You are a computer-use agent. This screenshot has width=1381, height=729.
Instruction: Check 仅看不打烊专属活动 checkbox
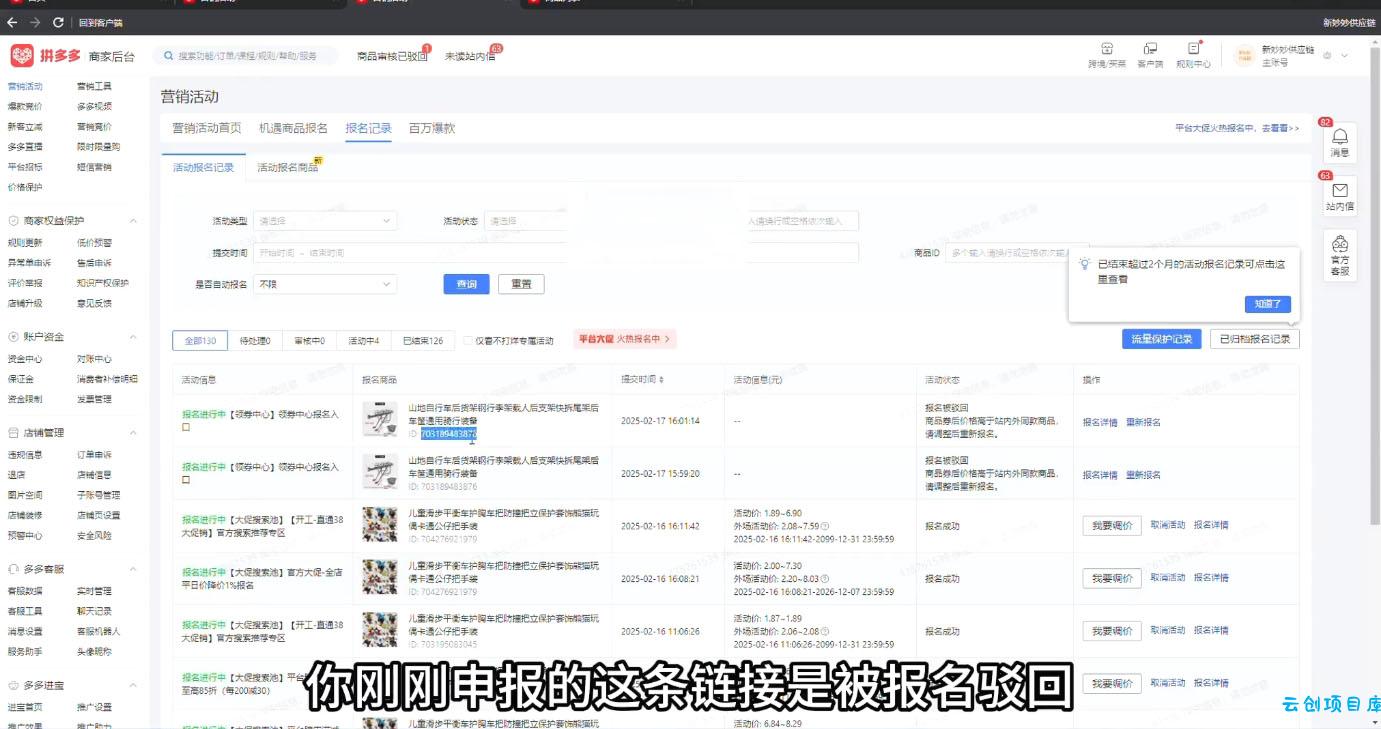pyautogui.click(x=468, y=341)
